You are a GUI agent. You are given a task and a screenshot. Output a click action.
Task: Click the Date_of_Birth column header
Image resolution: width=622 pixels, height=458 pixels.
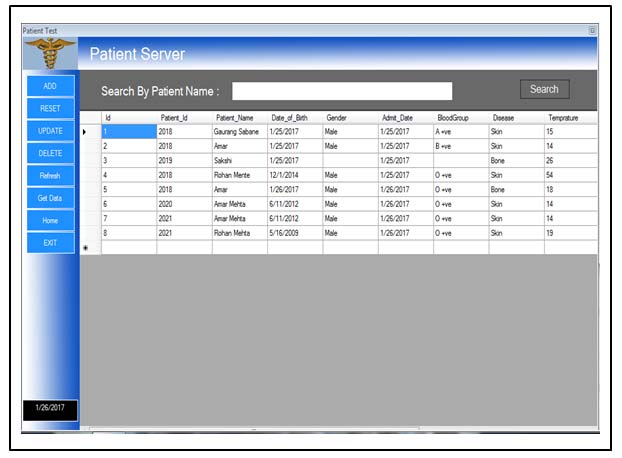290,118
